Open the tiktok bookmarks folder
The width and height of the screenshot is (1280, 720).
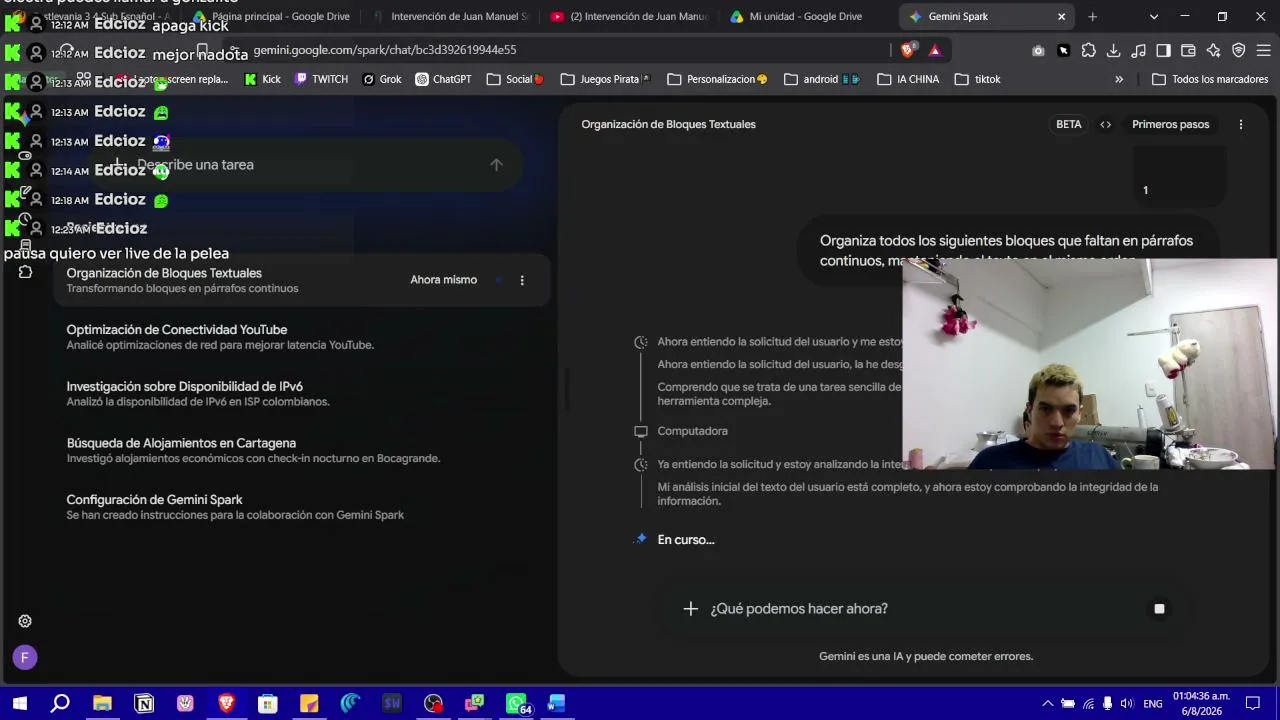(977, 80)
